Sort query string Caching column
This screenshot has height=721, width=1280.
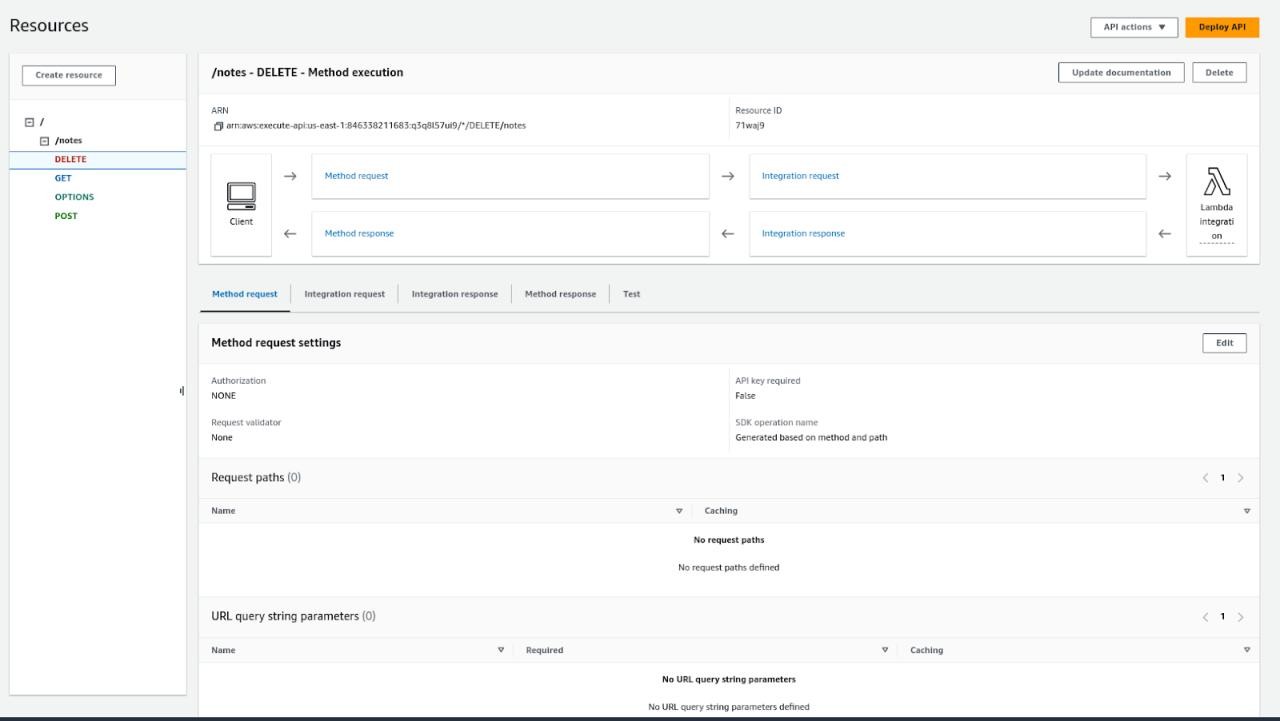click(1246, 650)
